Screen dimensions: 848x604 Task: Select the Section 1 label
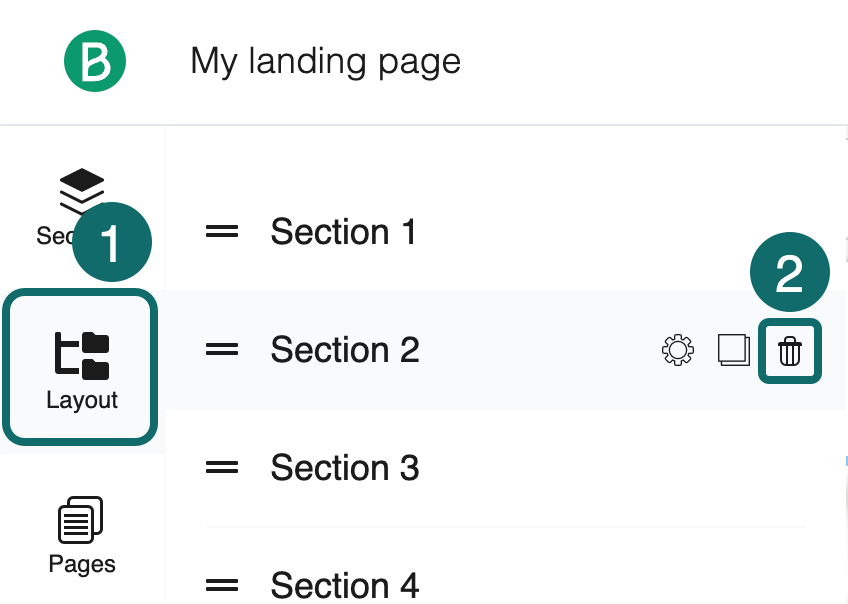tap(344, 232)
